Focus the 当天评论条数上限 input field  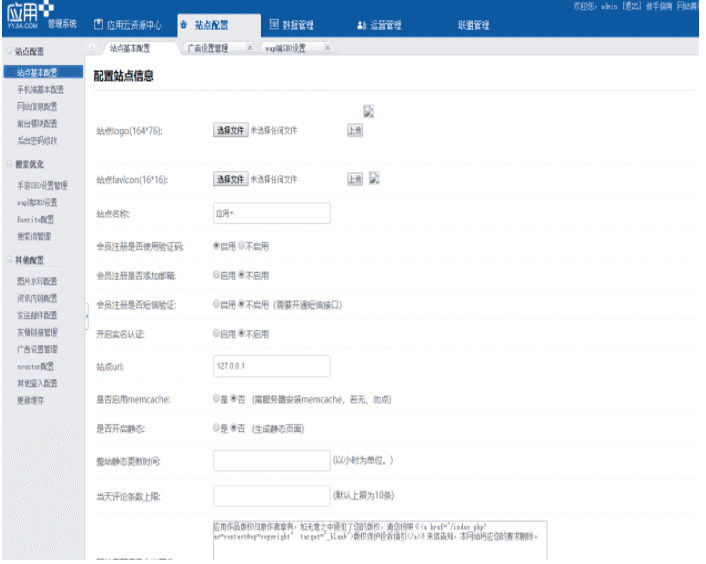point(272,496)
